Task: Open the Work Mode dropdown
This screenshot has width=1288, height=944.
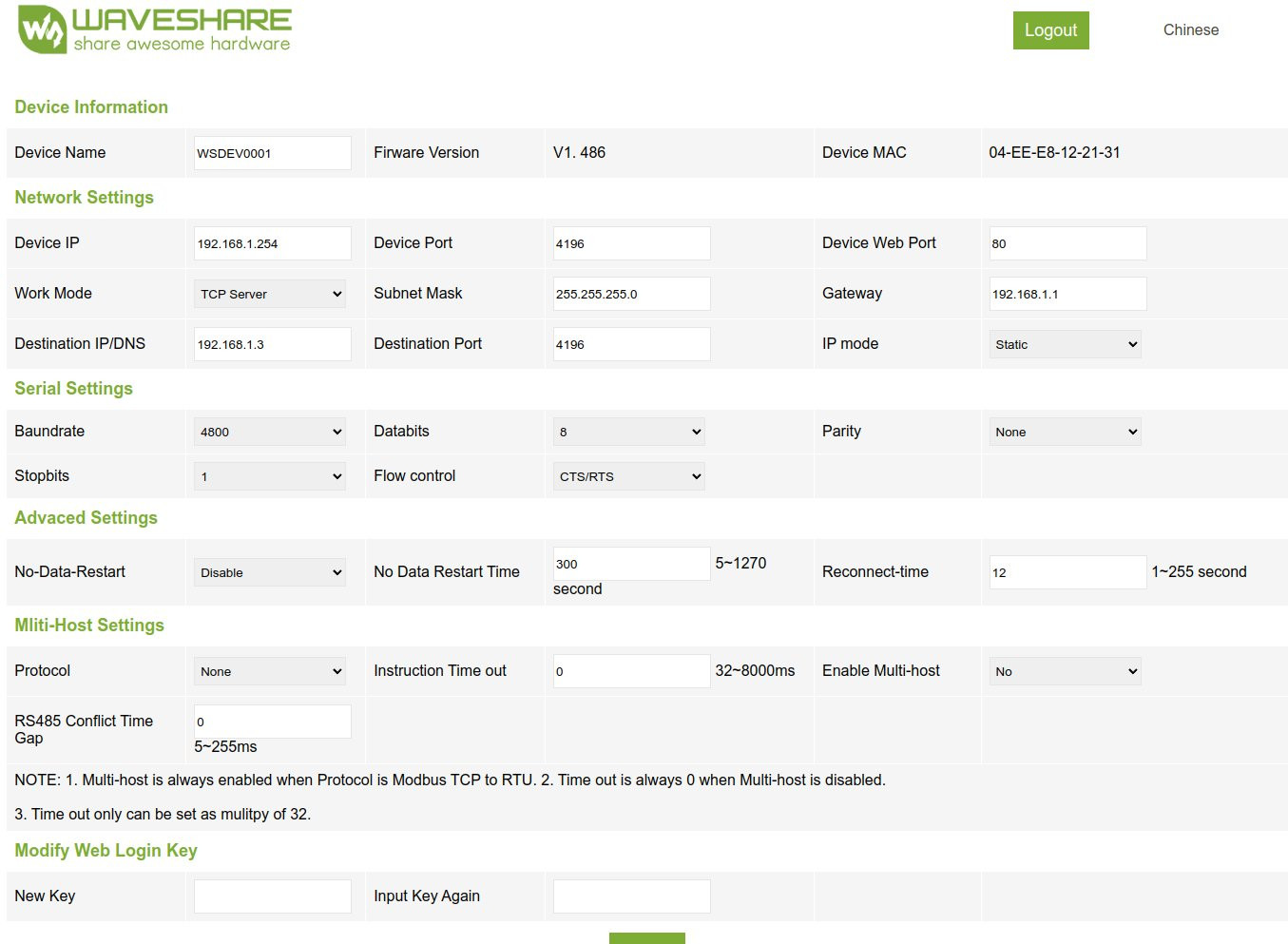Action: pyautogui.click(x=270, y=294)
